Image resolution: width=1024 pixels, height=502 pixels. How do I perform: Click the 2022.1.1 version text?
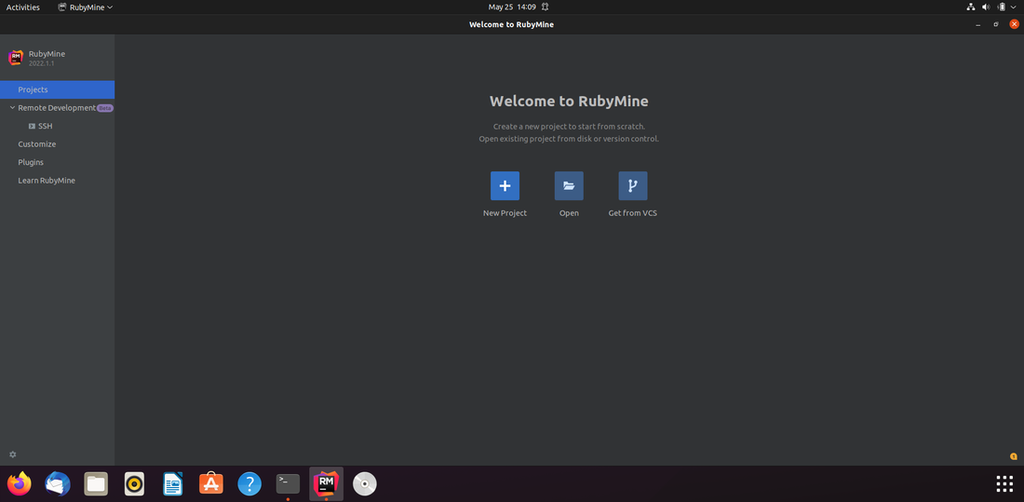(x=41, y=63)
